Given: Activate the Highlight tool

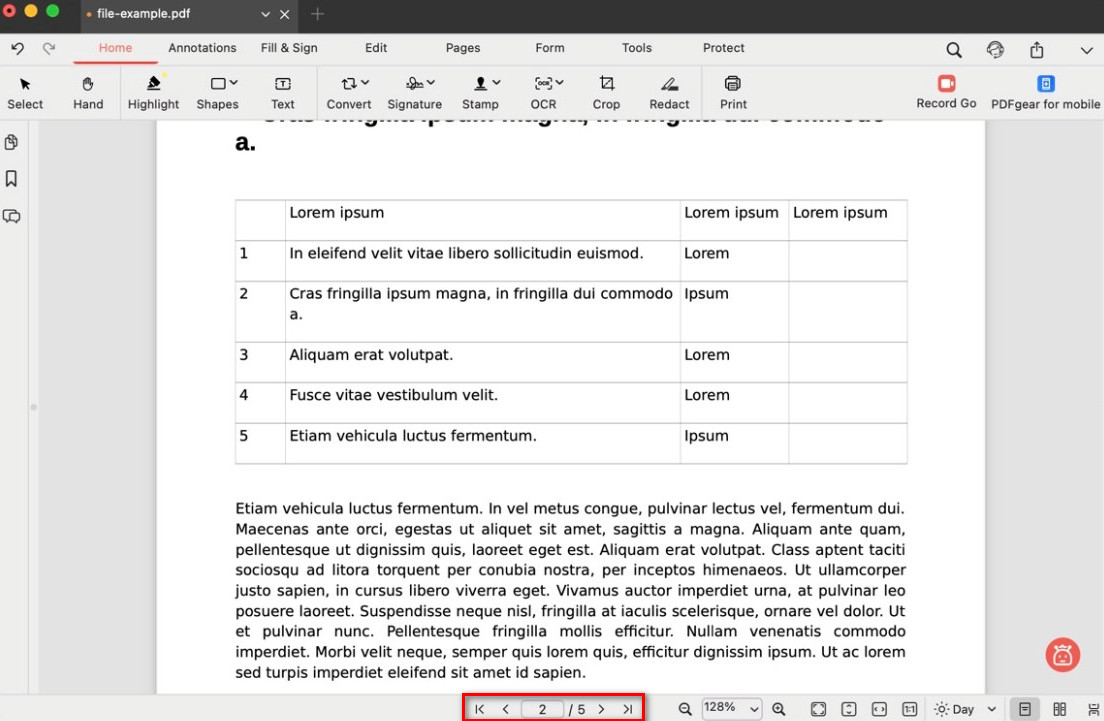Looking at the screenshot, I should coord(153,90).
